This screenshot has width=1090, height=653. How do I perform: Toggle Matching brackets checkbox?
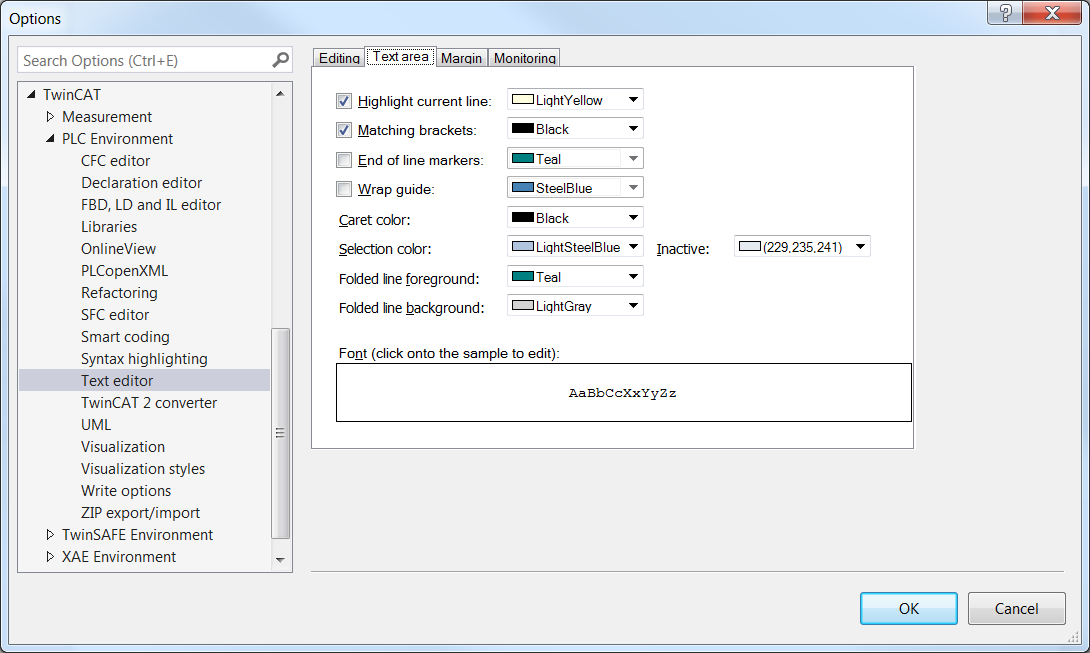343,130
